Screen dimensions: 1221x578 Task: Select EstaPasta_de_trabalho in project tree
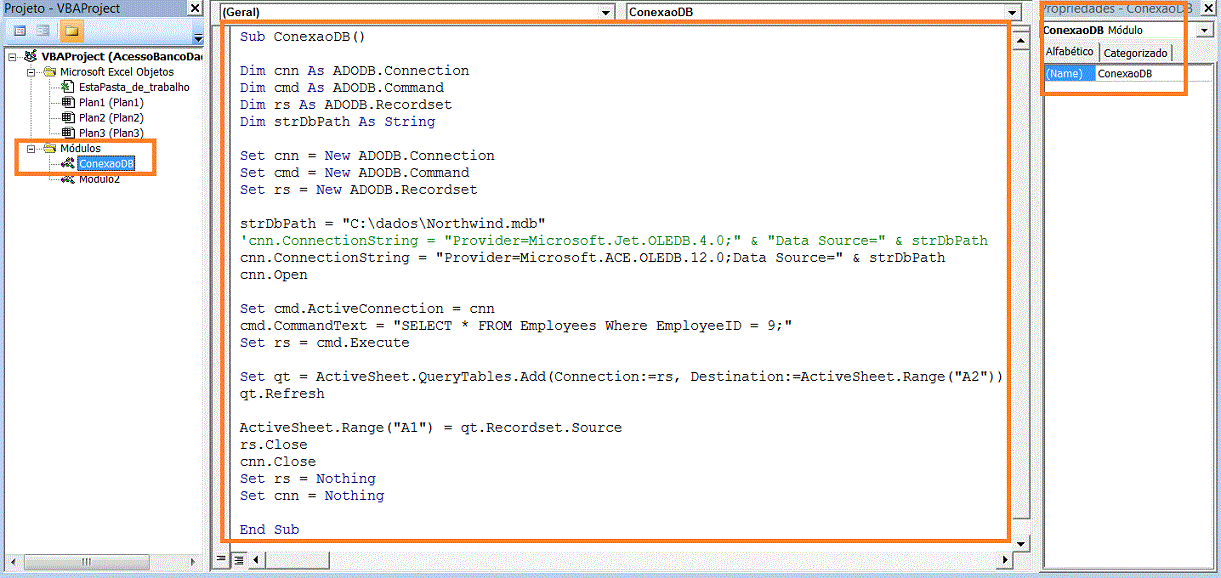tap(134, 87)
